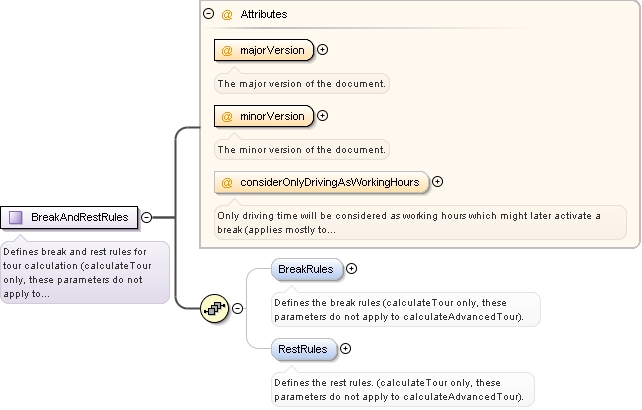Select the majorVersion attribute label
The image size is (642, 410).
pos(272,50)
